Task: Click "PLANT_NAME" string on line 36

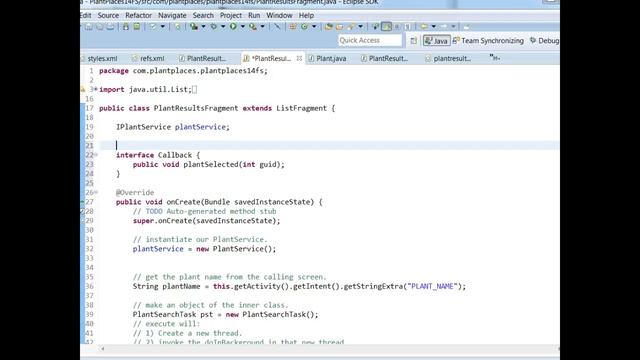Action: [432, 286]
